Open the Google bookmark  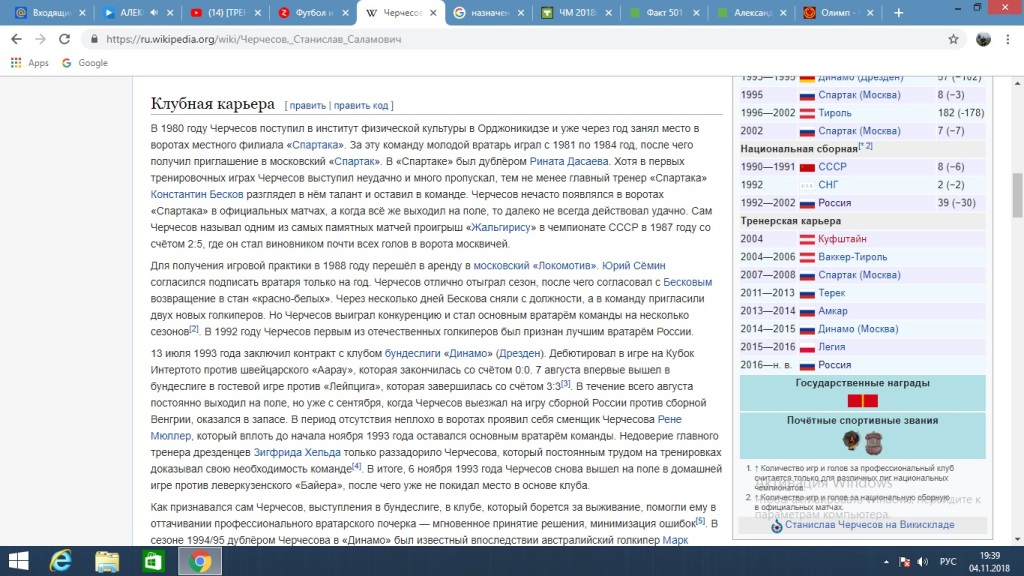(x=85, y=63)
